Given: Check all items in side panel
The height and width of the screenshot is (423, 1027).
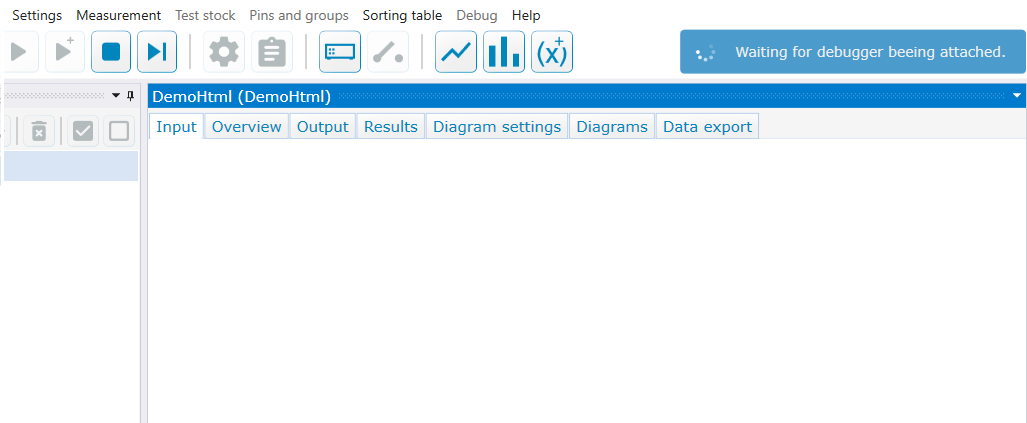Looking at the screenshot, I should [x=83, y=131].
